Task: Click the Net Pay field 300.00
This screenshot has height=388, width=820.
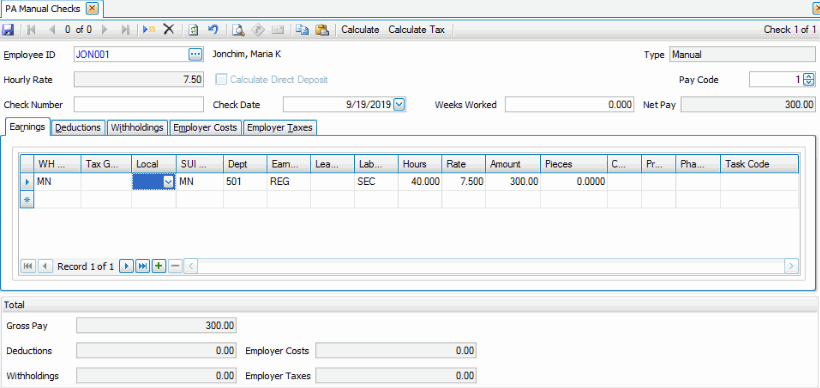Action: click(x=748, y=105)
